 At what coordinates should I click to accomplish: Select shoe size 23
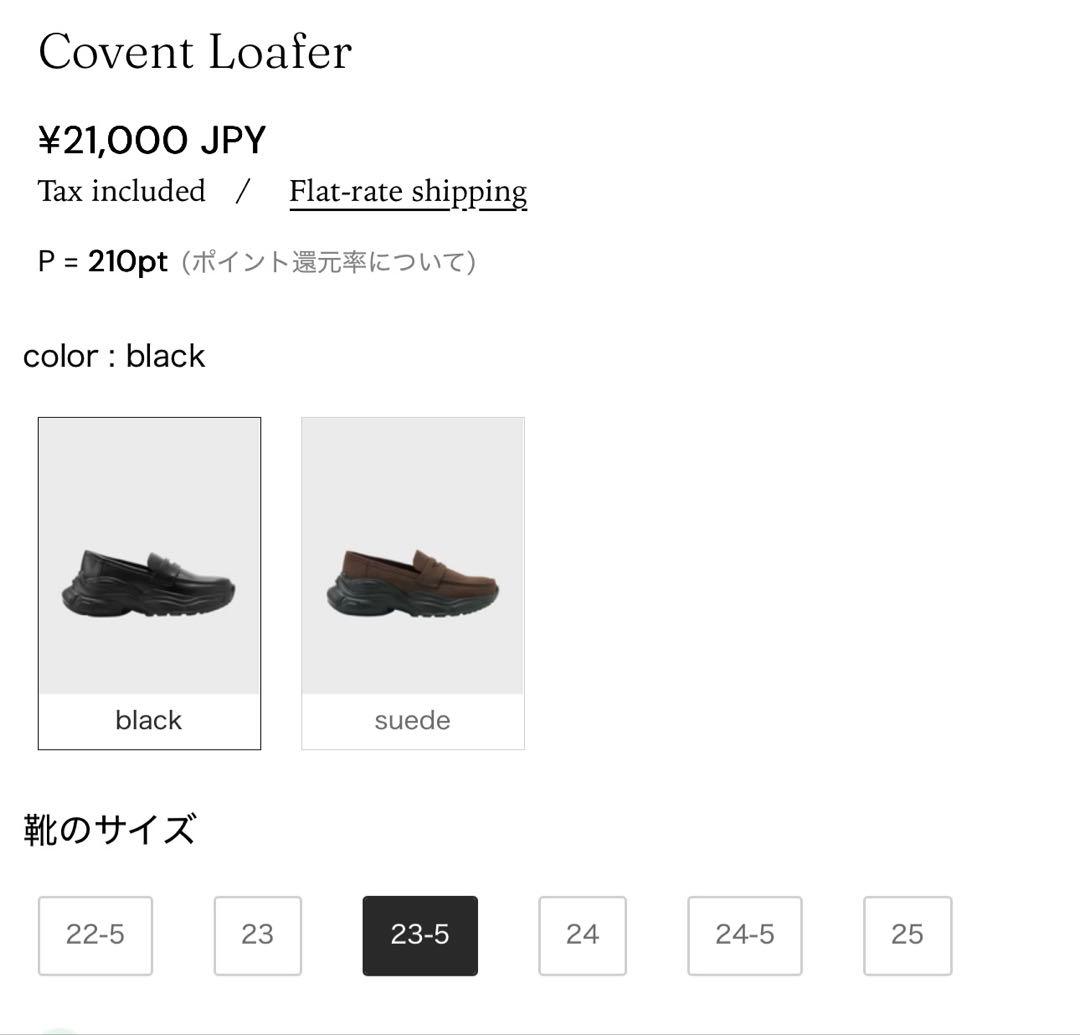257,934
